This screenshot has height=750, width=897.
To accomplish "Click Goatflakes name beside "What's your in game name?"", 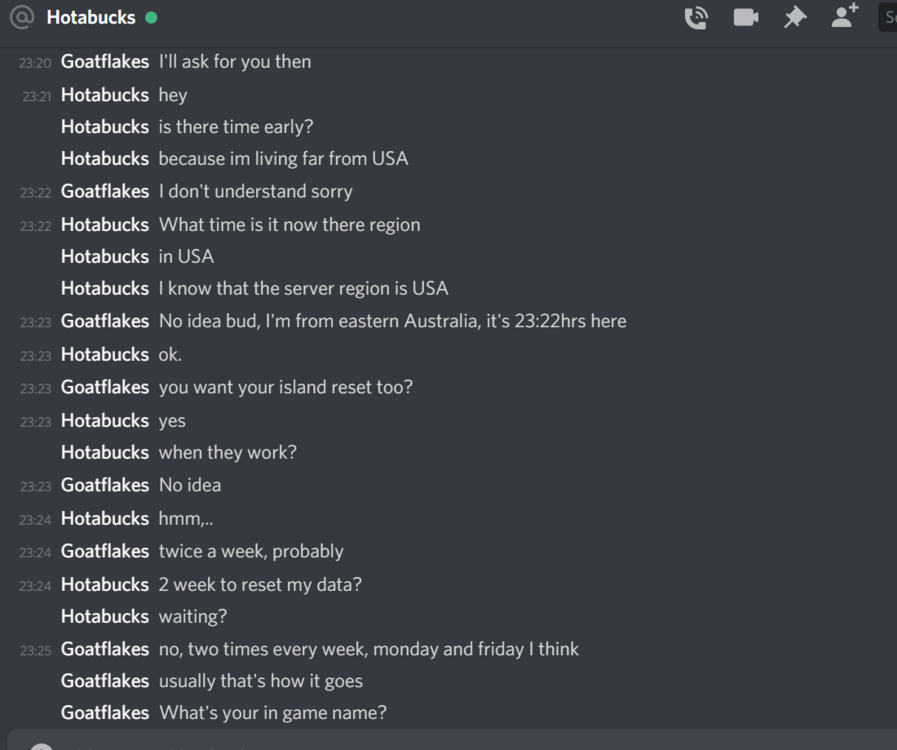I will pos(105,713).
